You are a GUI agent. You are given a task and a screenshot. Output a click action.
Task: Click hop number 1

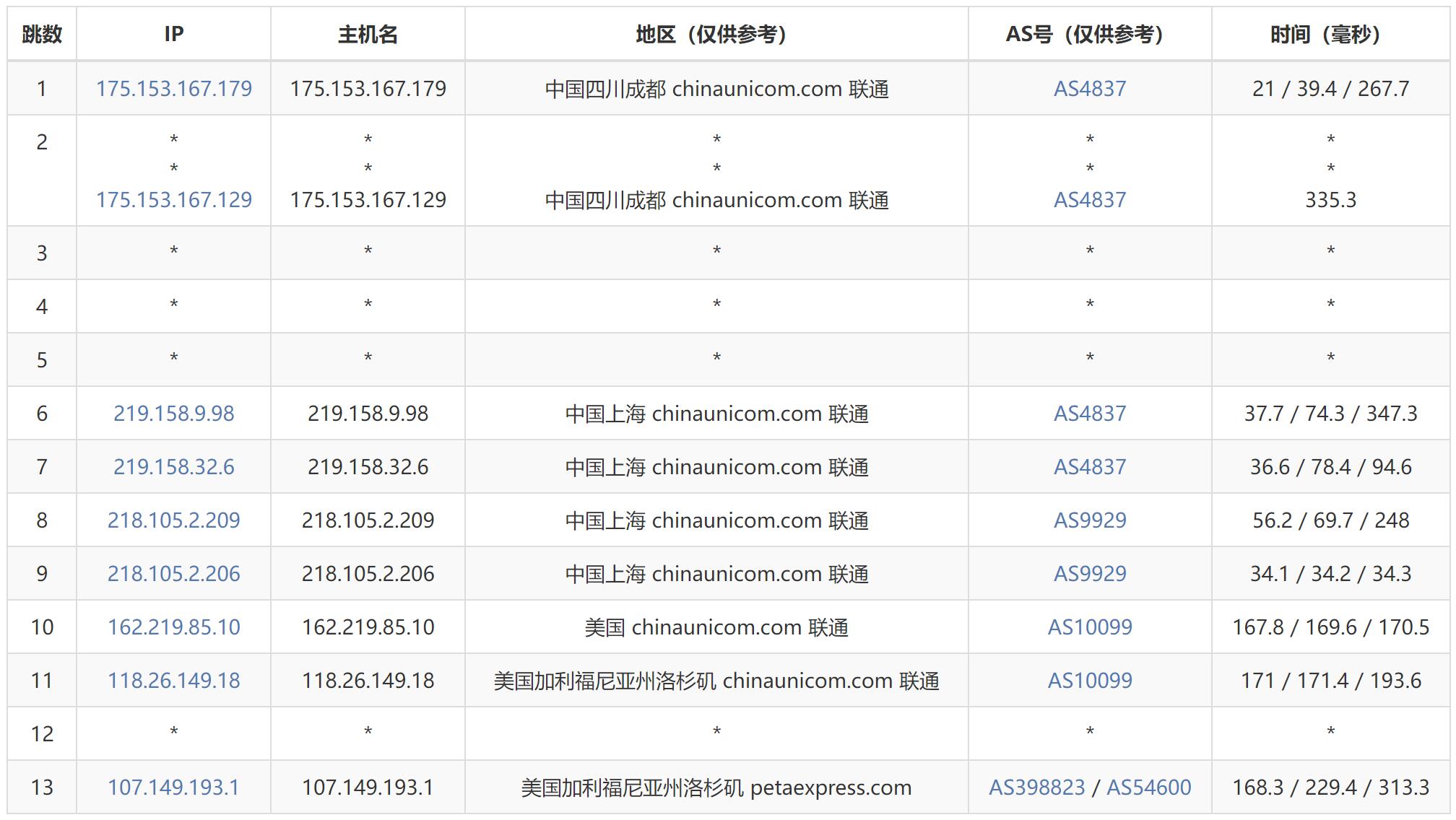point(42,89)
